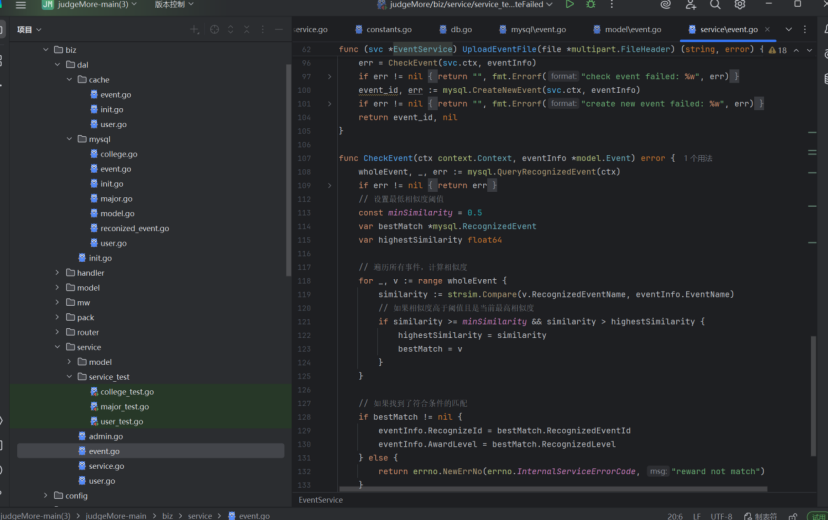The image size is (828, 520).
Task: Open admin.go file
Action: pos(100,436)
